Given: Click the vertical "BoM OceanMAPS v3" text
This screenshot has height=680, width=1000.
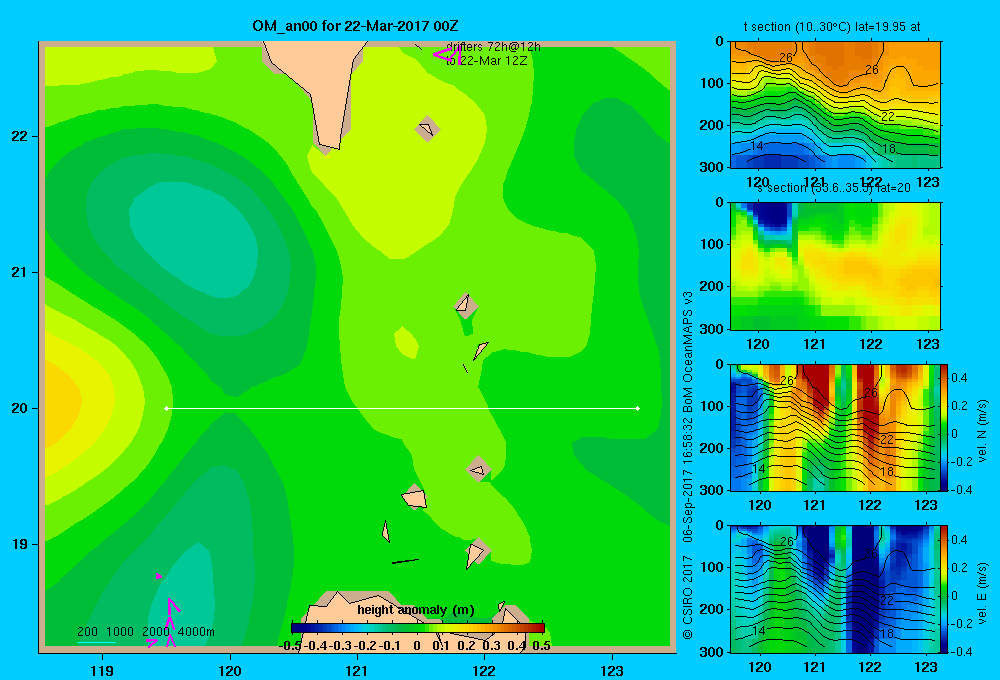Looking at the screenshot, I should 688,352.
